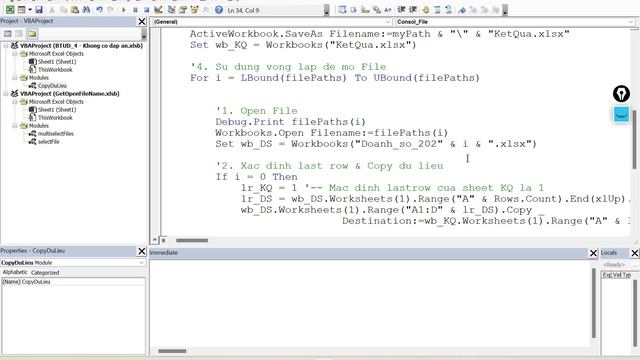Click View Object in Project panel
This screenshot has height=360, width=640.
click(x=19, y=34)
